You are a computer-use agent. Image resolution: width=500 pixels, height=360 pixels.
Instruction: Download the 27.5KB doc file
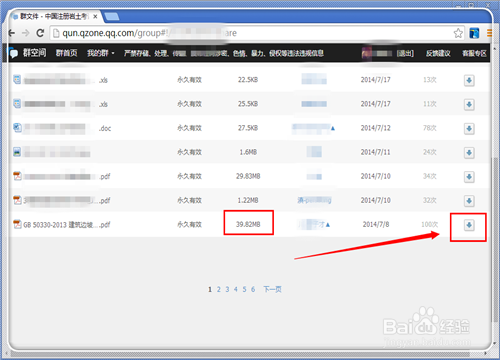click(469, 128)
